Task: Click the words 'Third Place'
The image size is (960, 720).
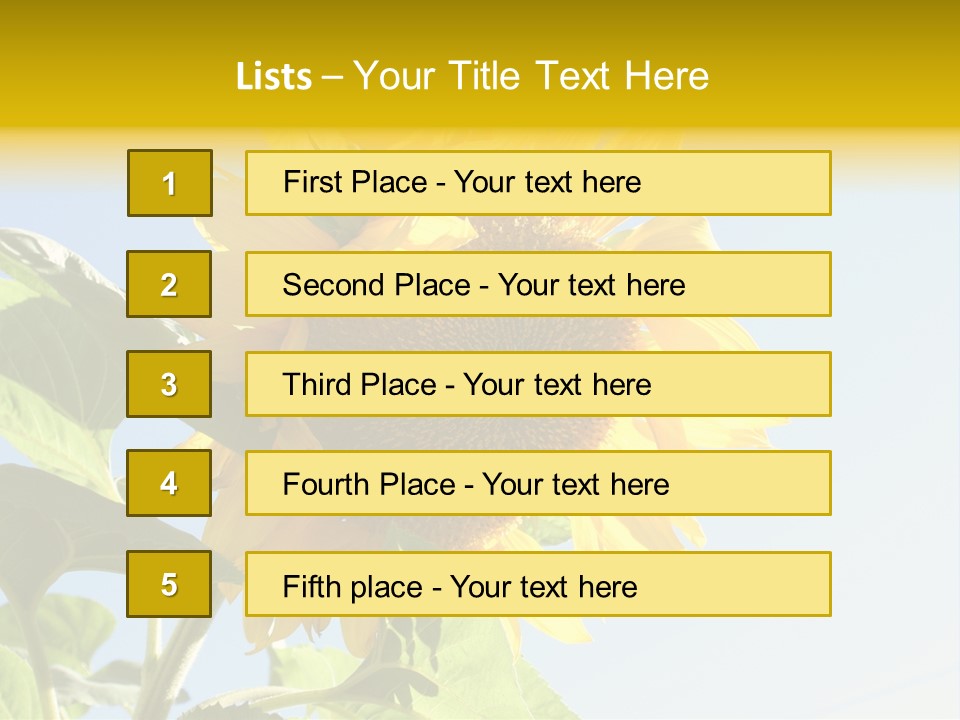Action: [359, 384]
